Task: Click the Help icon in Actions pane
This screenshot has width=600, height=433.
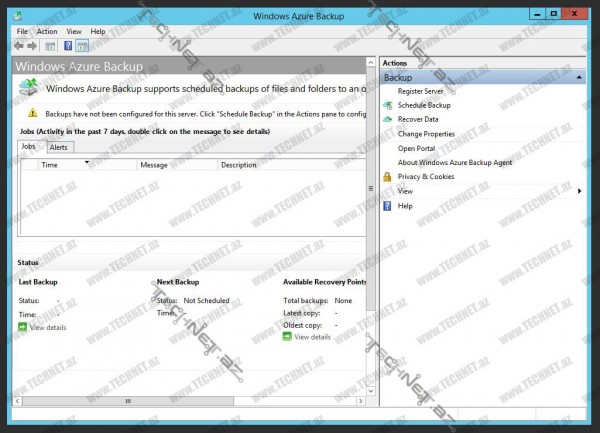Action: (388, 205)
